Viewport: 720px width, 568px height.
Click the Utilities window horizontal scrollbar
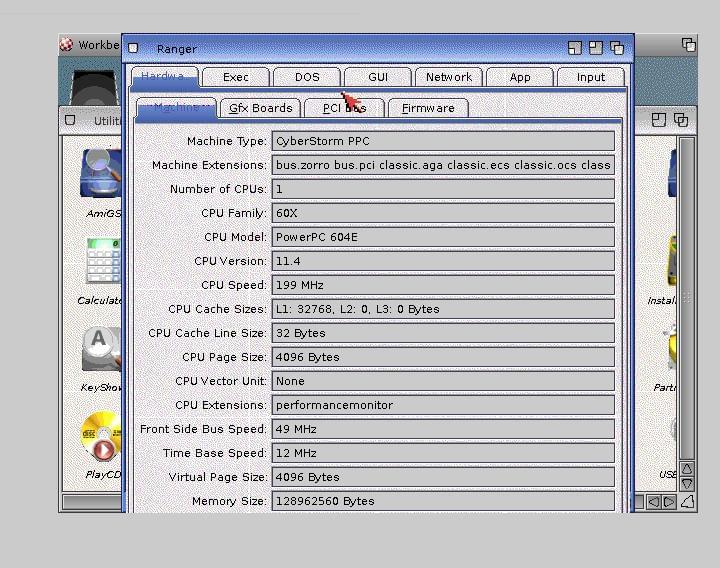point(92,502)
